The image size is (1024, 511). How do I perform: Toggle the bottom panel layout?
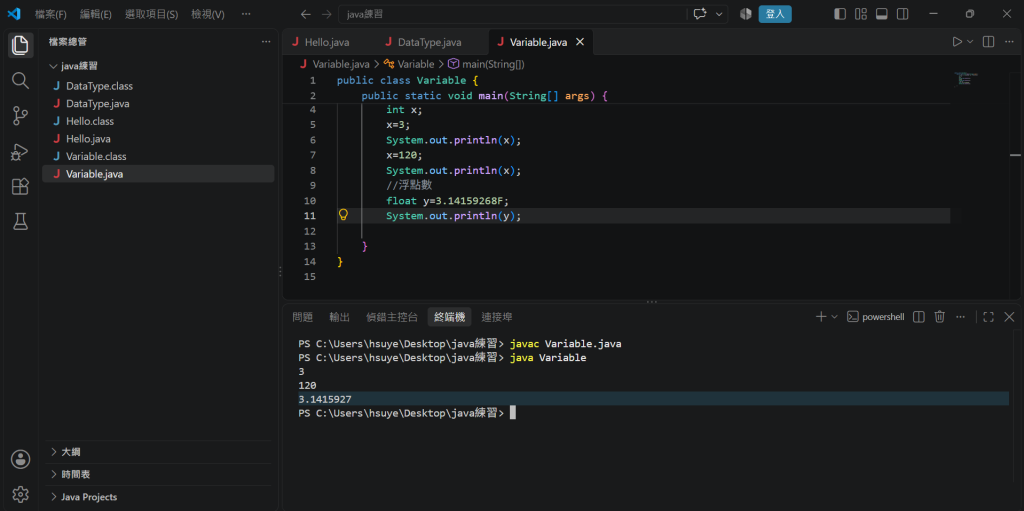pyautogui.click(x=882, y=14)
